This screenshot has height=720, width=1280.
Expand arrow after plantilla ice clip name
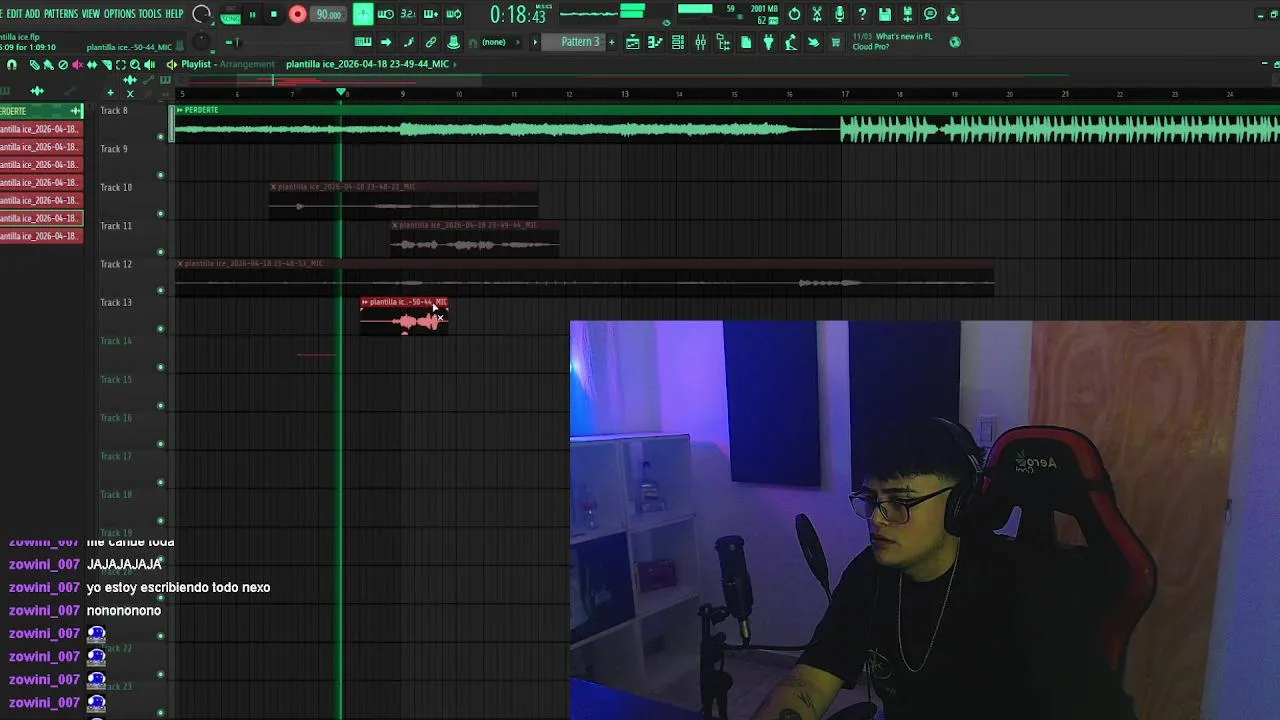pos(455,64)
